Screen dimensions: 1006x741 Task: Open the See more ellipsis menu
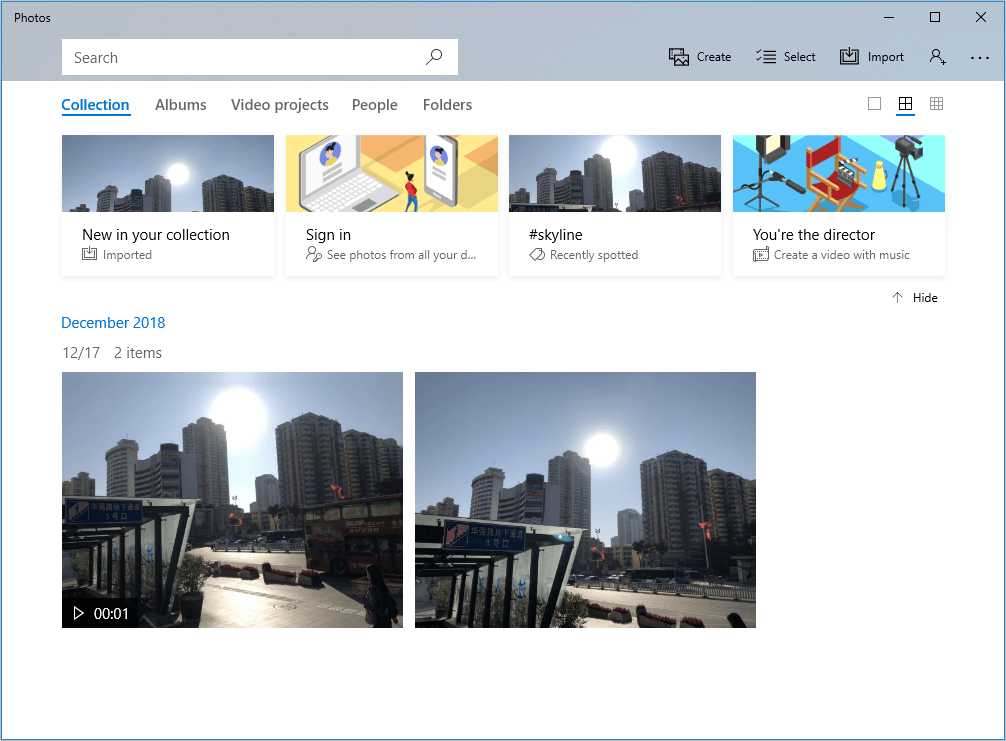[980, 58]
